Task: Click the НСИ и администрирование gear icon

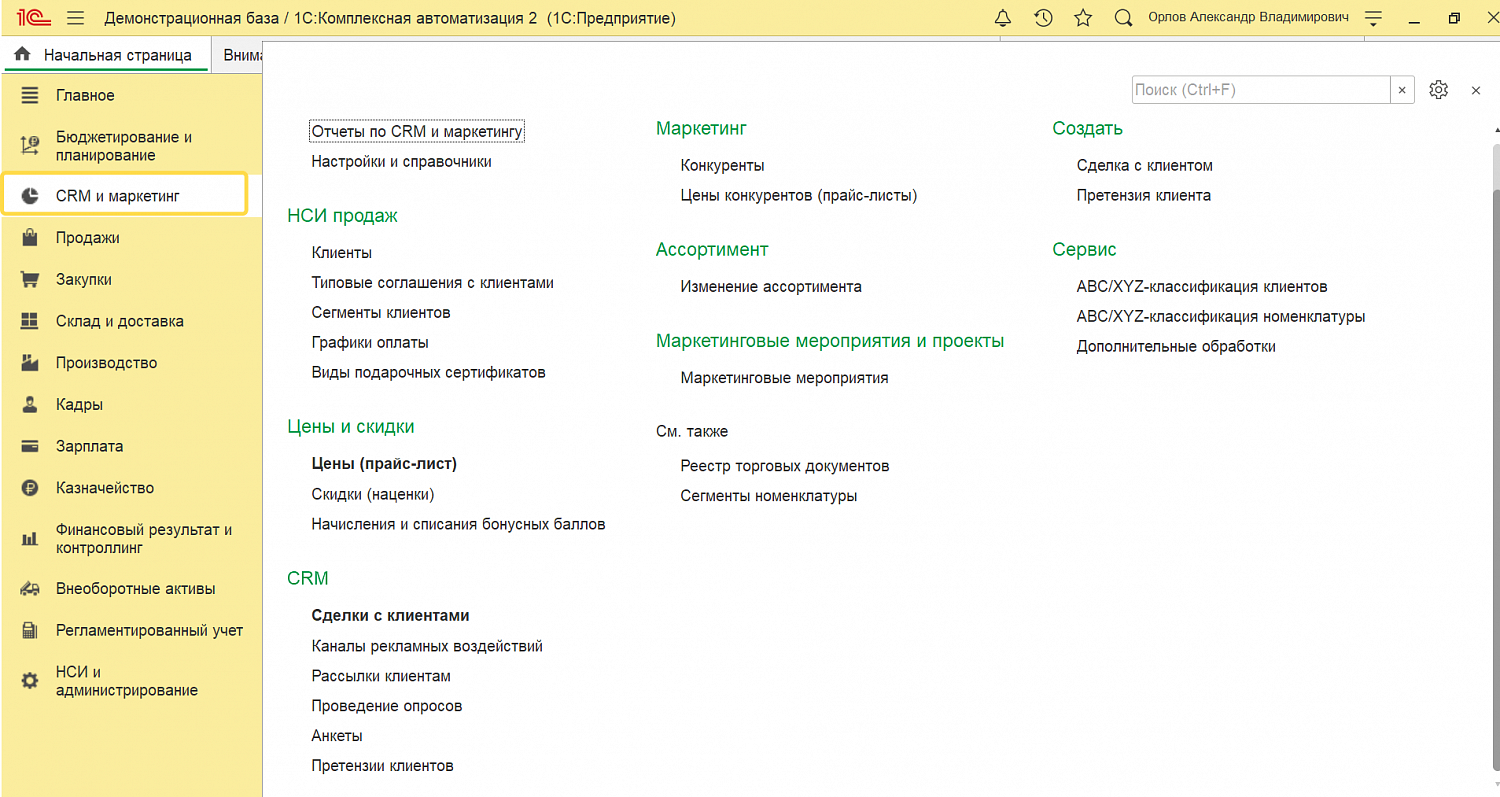Action: pos(30,681)
